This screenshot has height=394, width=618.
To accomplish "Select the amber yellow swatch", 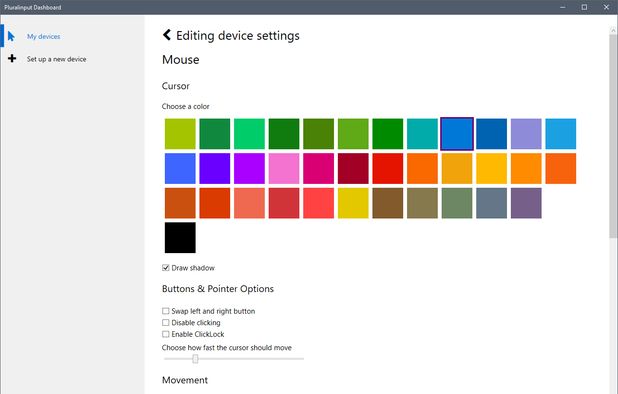I will [x=491, y=169].
